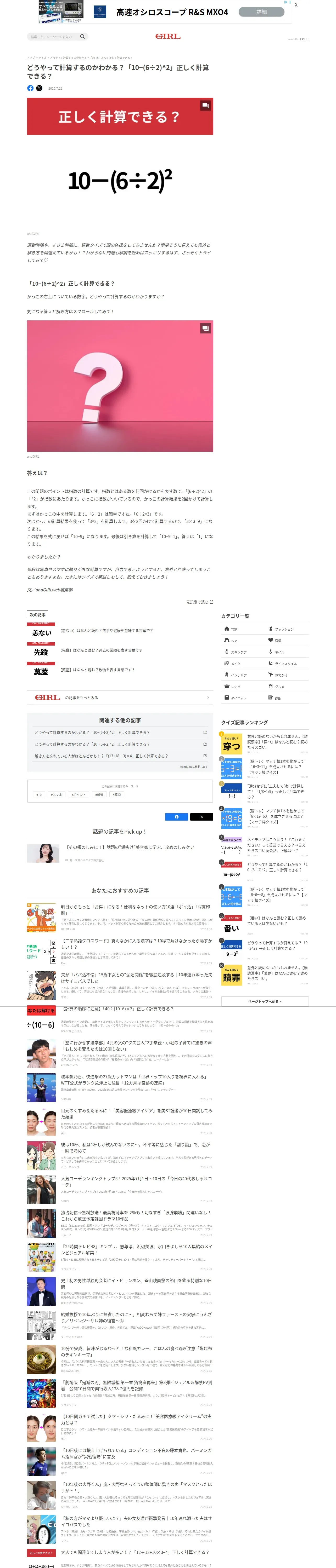
Task: Click the andGIRL logo at top
Action: pyautogui.click(x=168, y=37)
